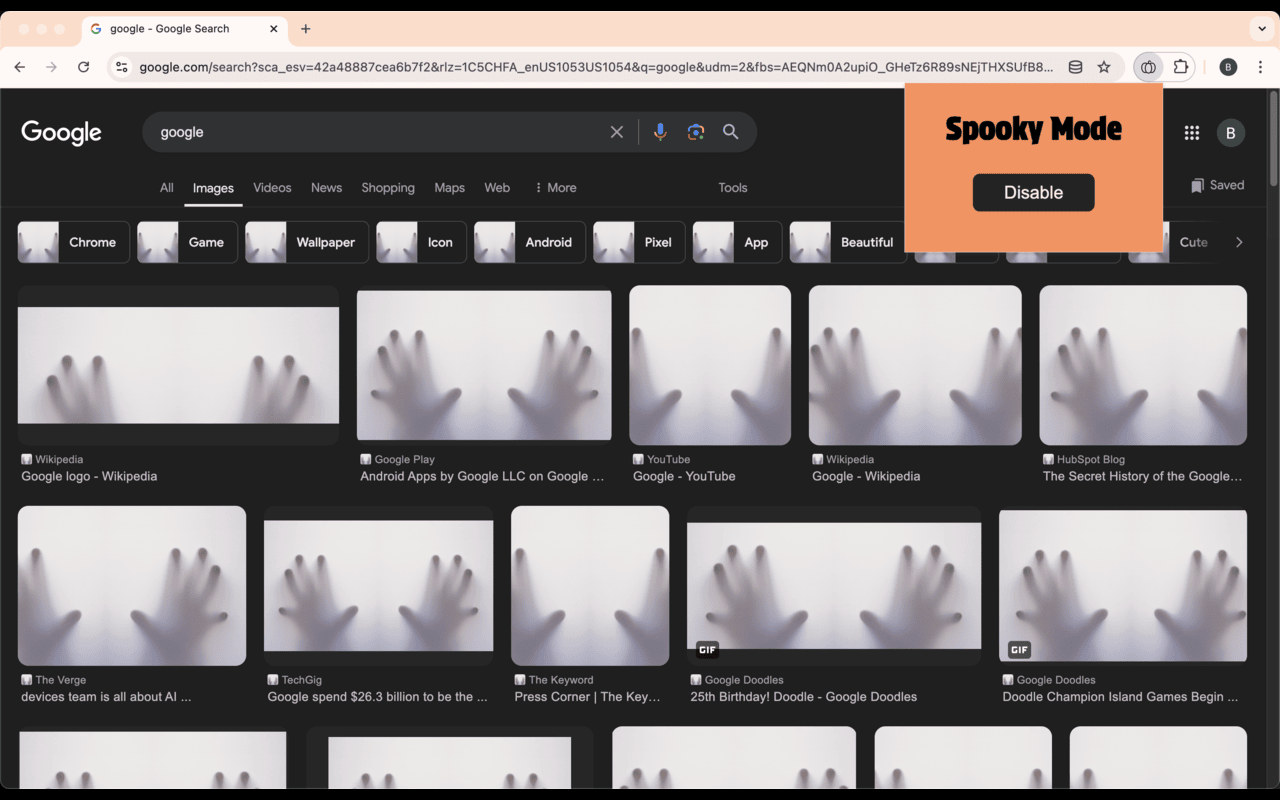This screenshot has height=800, width=1280.
Task: Close the google - Google Search tab
Action: (274, 29)
